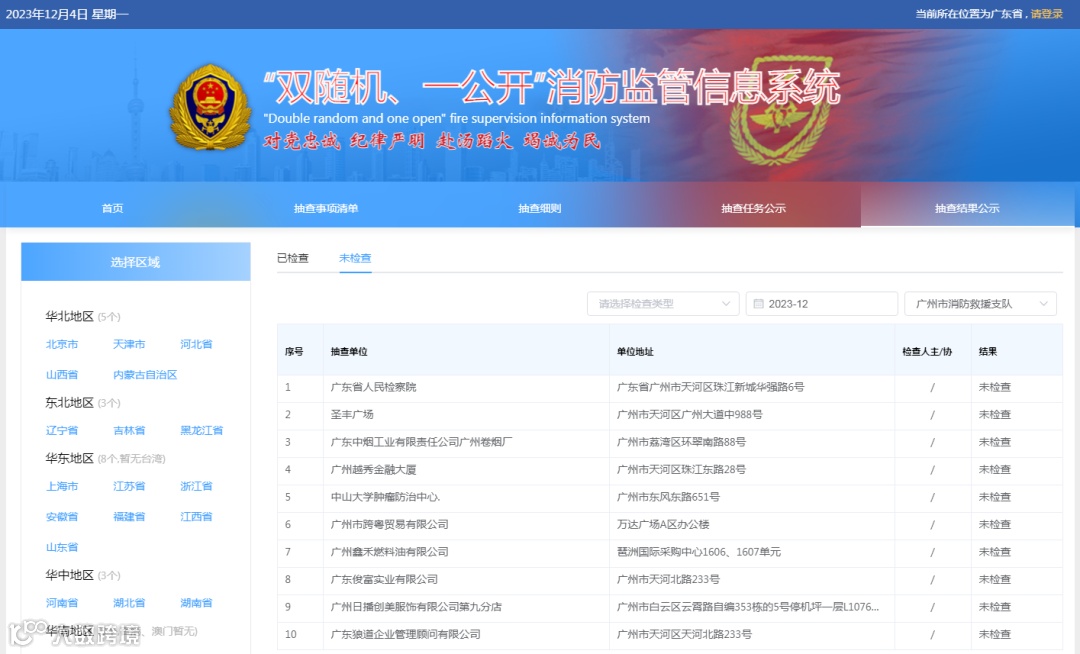1080x654 pixels.
Task: Open 抽查结果公示 navigation tab
Action: pos(967,208)
